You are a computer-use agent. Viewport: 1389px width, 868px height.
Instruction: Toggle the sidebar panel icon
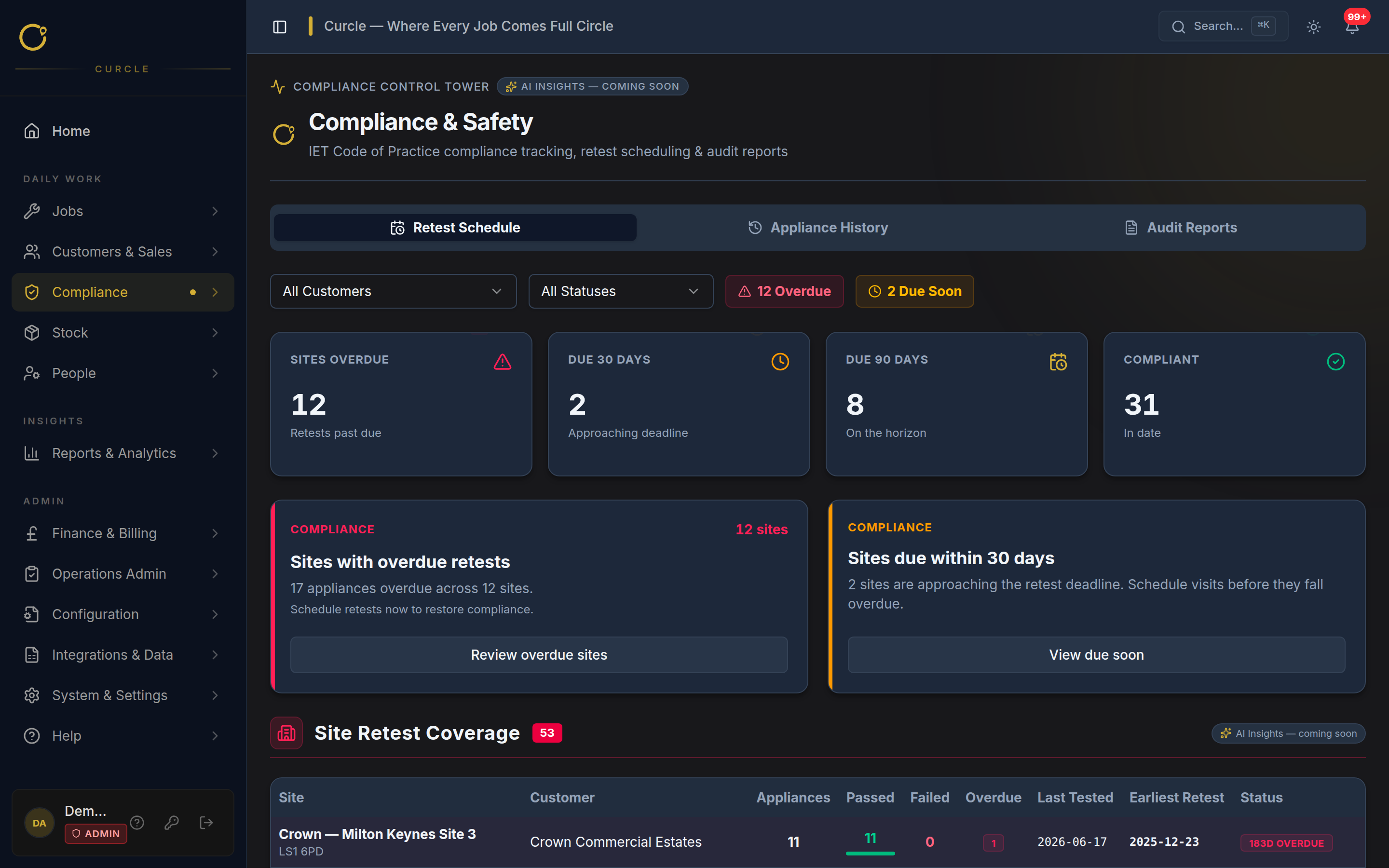pos(280,27)
